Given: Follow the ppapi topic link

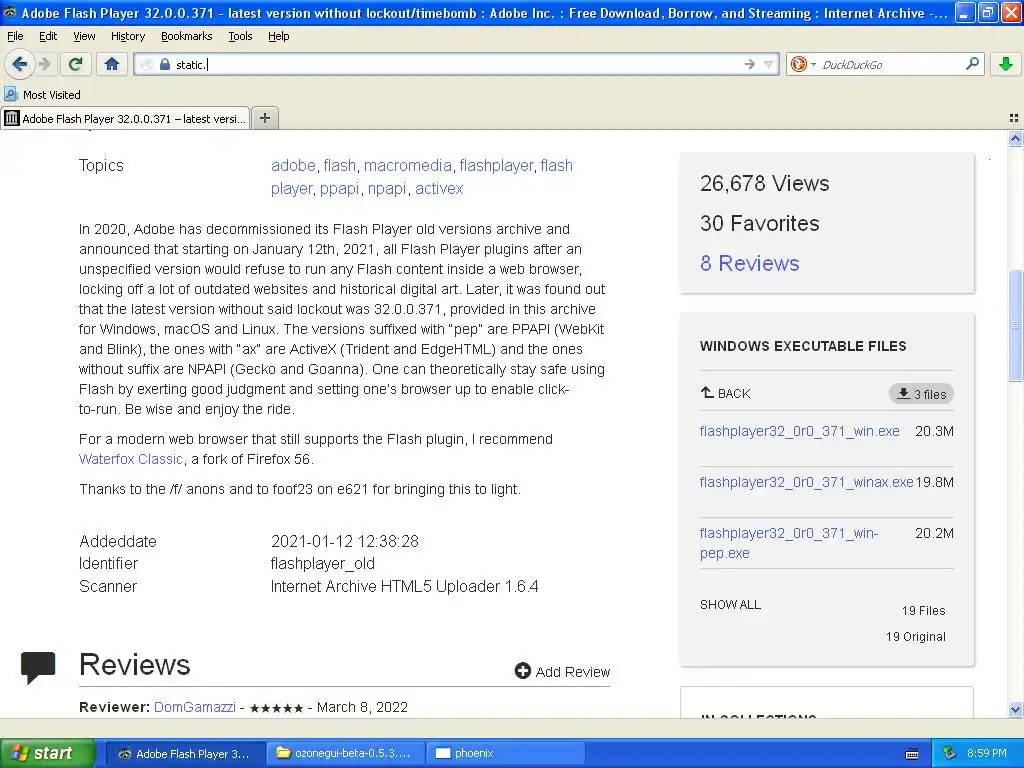Looking at the screenshot, I should [340, 188].
